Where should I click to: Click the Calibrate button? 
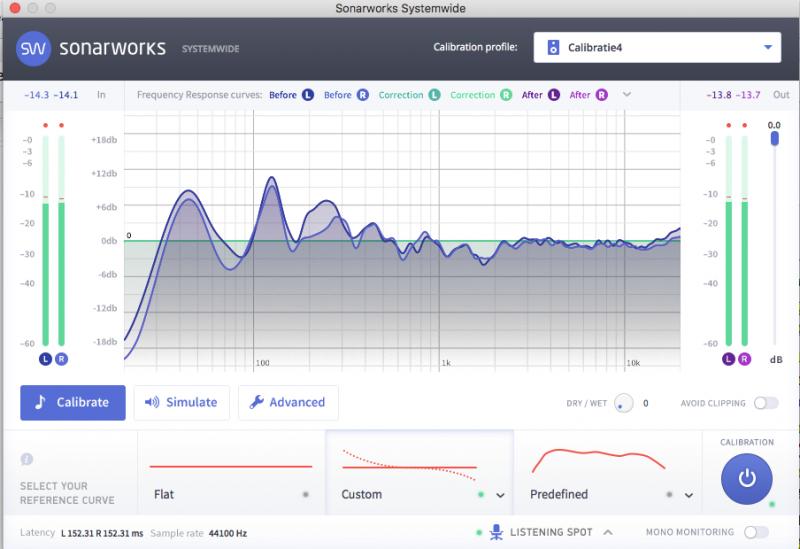(73, 403)
